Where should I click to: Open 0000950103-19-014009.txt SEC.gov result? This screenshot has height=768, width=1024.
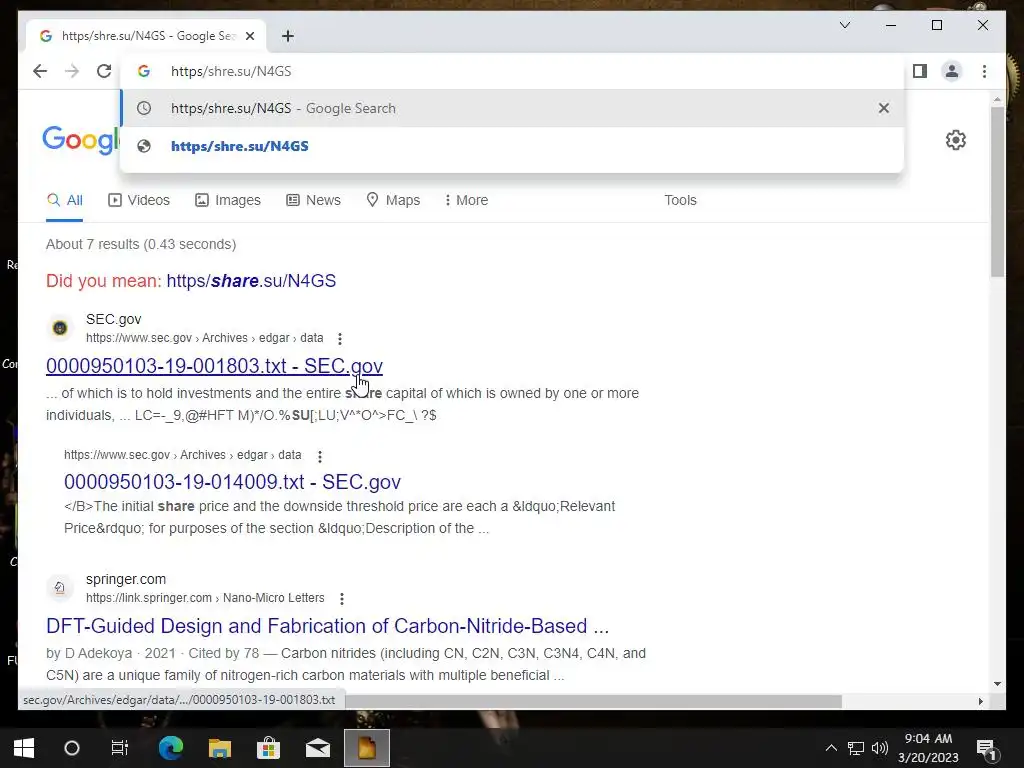[x=232, y=482]
